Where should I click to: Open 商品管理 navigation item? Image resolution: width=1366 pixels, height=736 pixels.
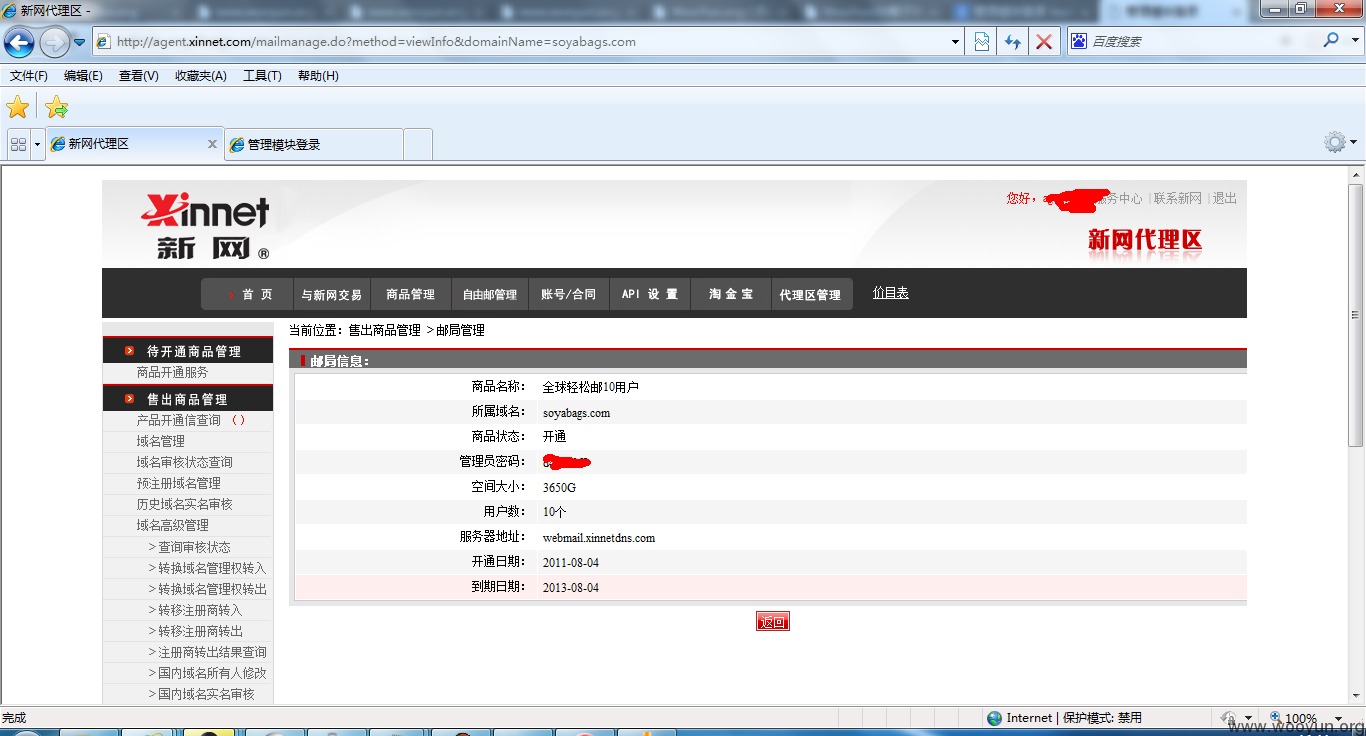tap(410, 294)
